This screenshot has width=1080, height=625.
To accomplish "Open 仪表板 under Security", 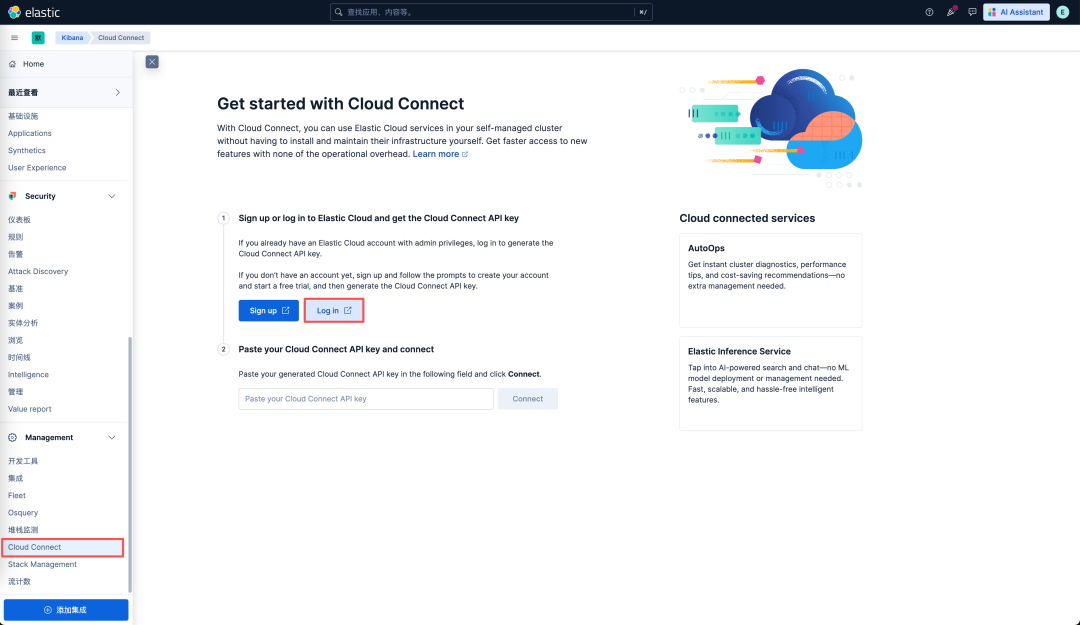I will click(19, 220).
